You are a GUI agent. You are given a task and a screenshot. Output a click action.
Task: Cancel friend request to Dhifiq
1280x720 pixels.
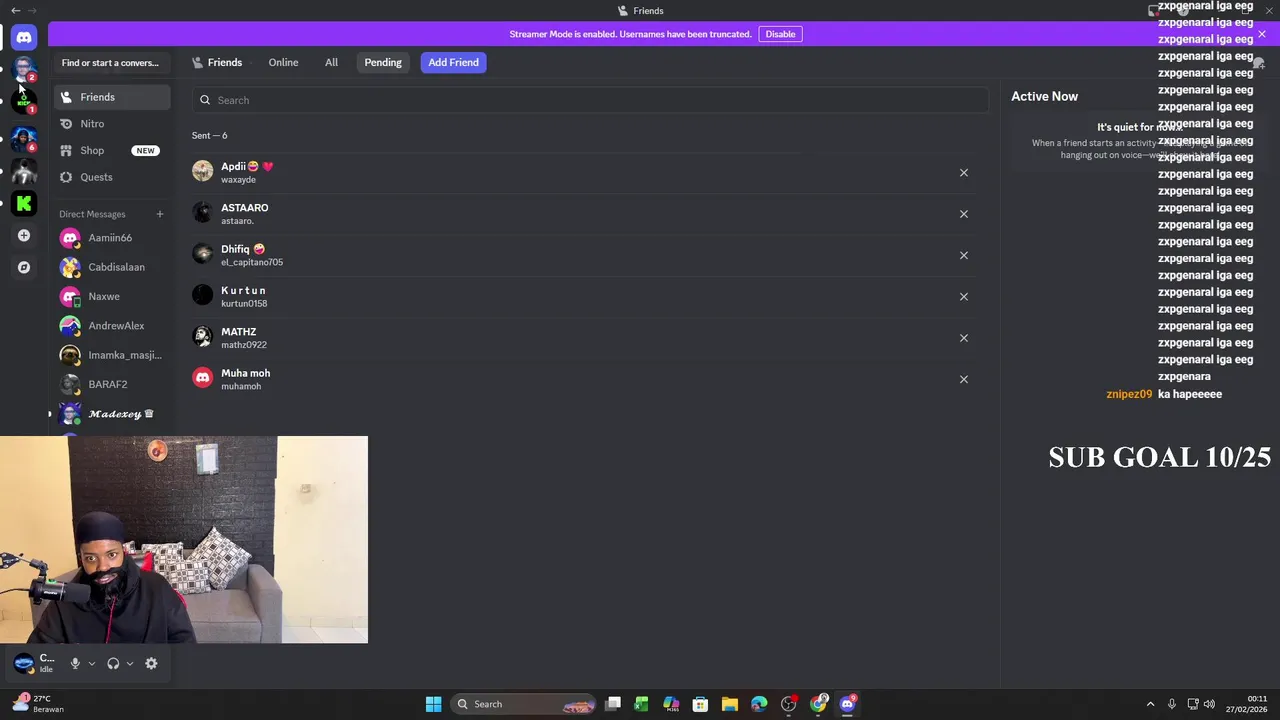click(964, 255)
